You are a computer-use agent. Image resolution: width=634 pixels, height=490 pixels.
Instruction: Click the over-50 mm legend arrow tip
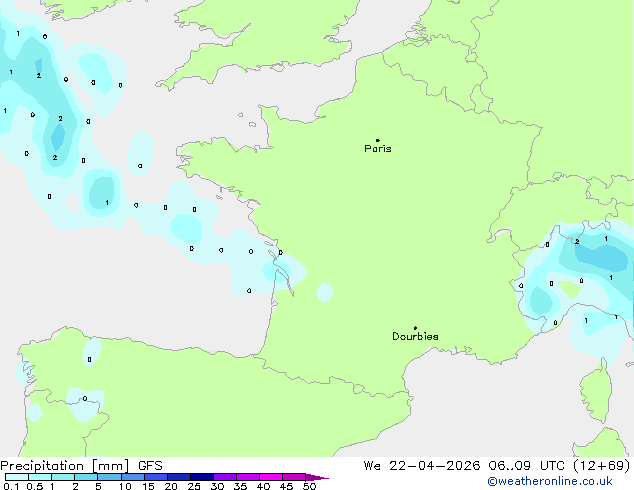tap(317, 477)
